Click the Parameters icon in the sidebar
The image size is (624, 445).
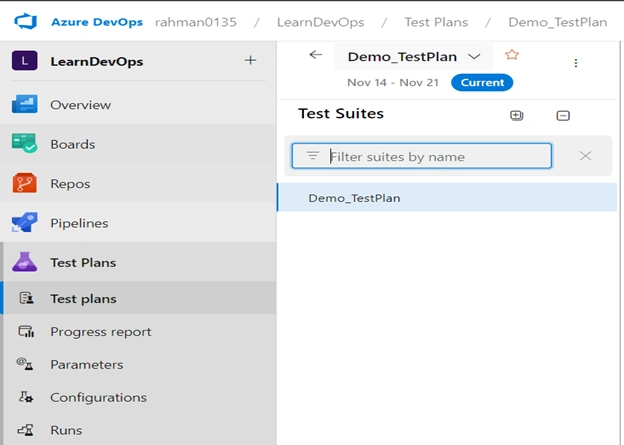[25, 364]
